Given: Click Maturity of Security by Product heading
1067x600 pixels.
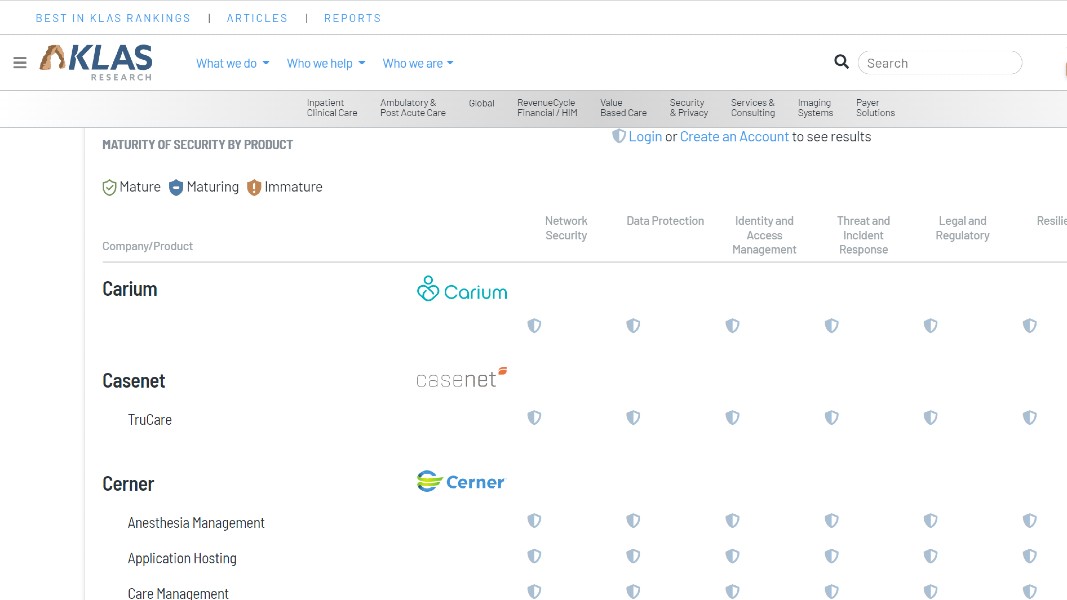Looking at the screenshot, I should 197,145.
